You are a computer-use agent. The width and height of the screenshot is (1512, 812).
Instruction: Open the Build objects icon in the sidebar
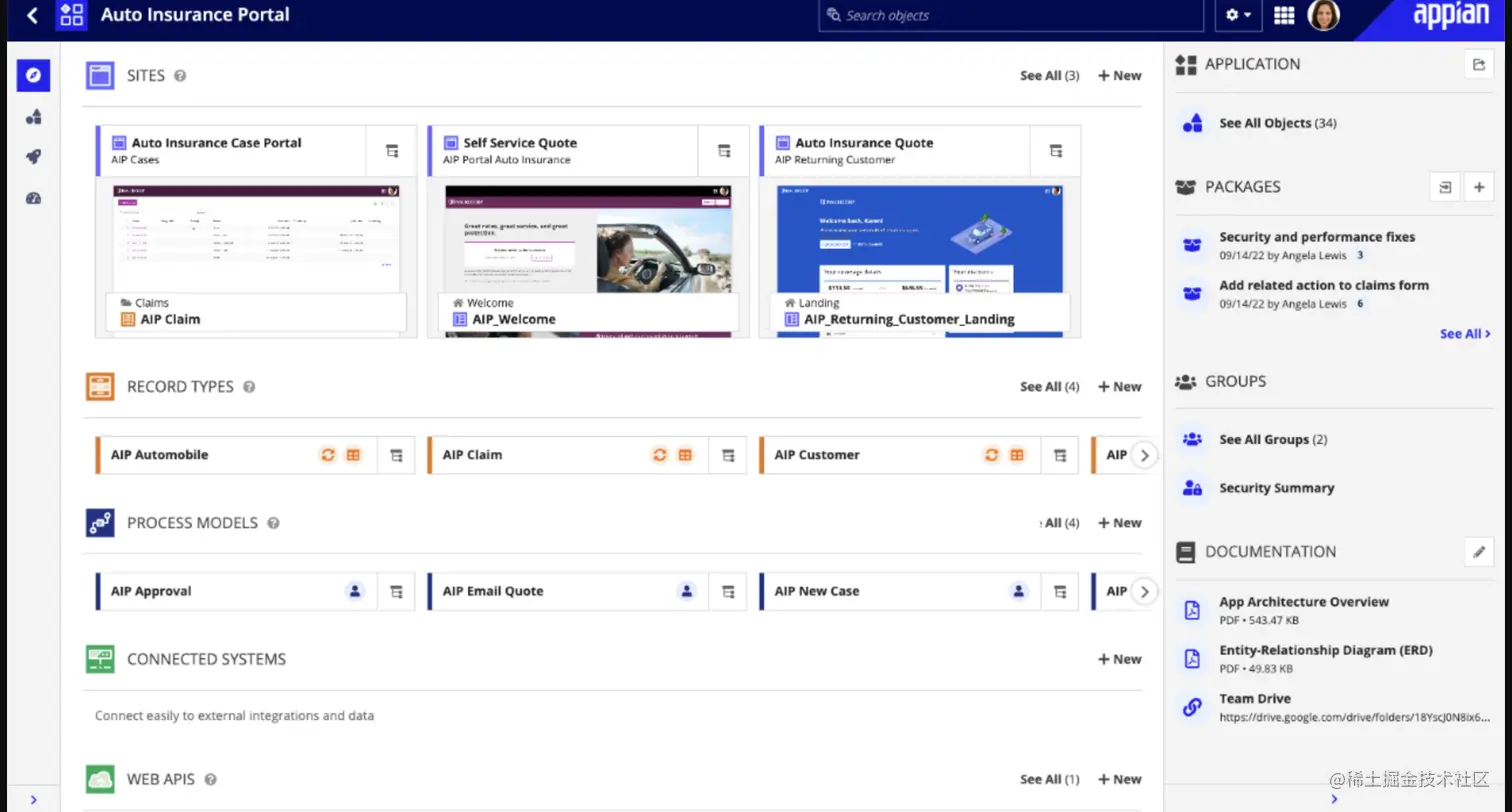coord(33,117)
